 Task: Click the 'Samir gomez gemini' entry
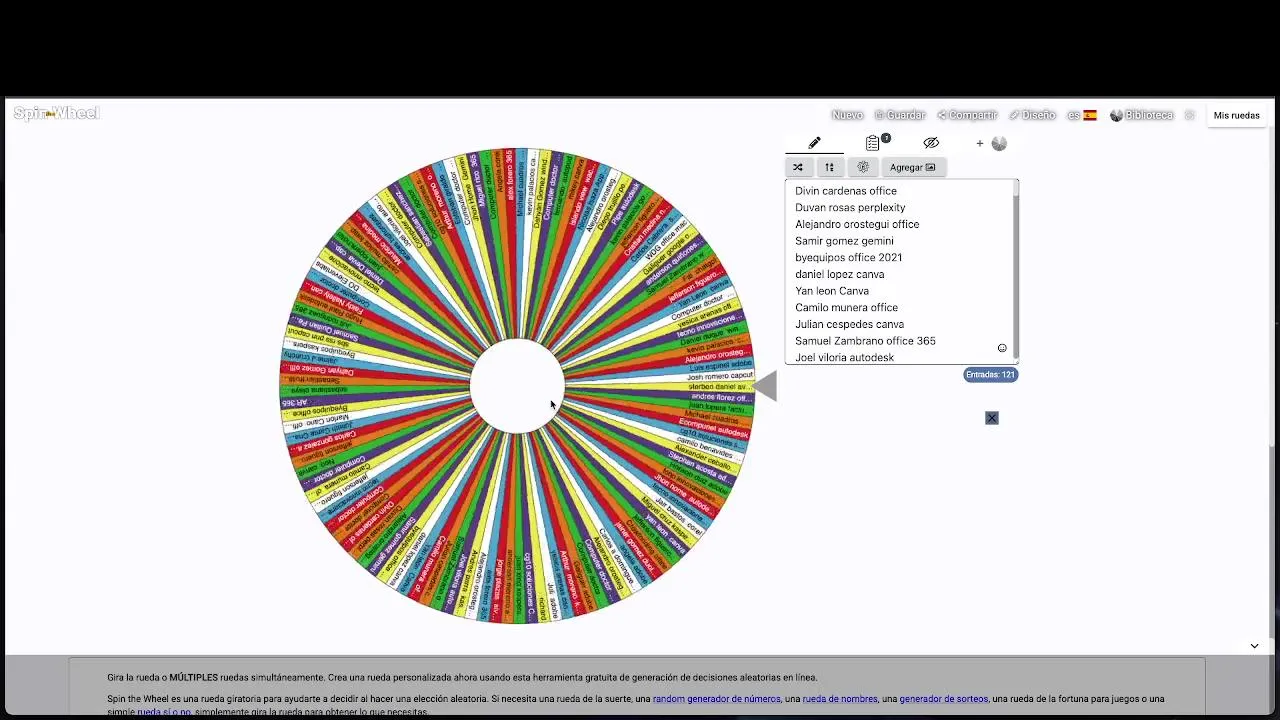(x=844, y=241)
